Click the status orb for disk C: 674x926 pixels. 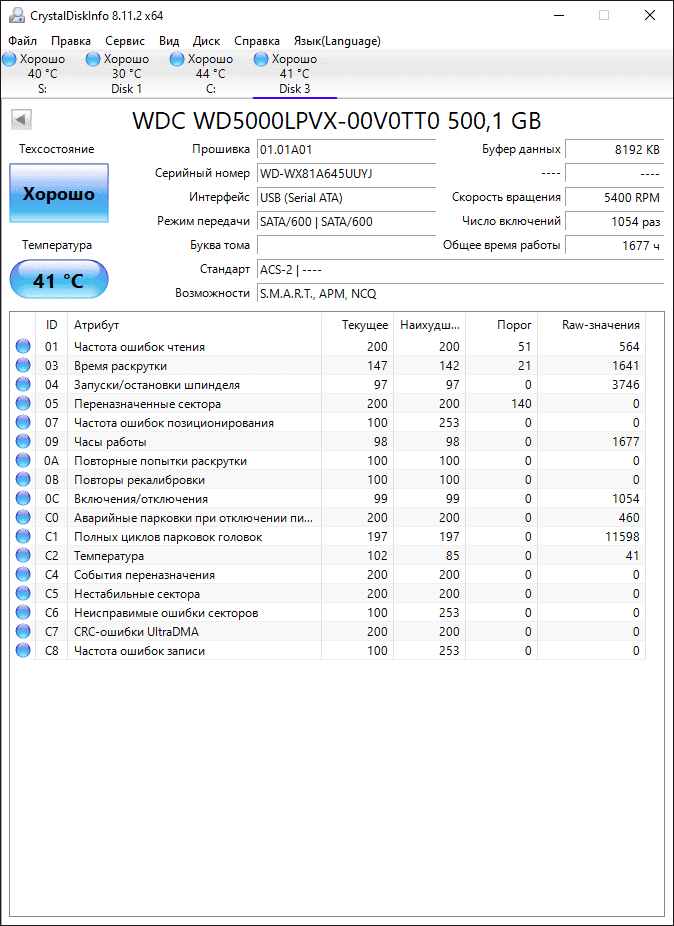[177, 59]
